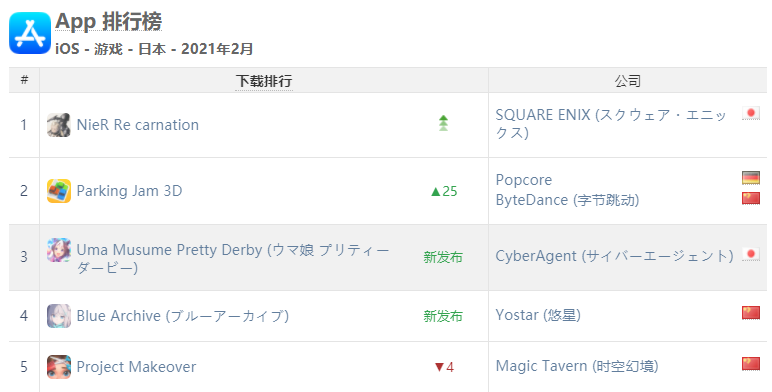This screenshot has width=772, height=392.
Task: Click Japan flag beside CyberAgent
Action: click(751, 254)
